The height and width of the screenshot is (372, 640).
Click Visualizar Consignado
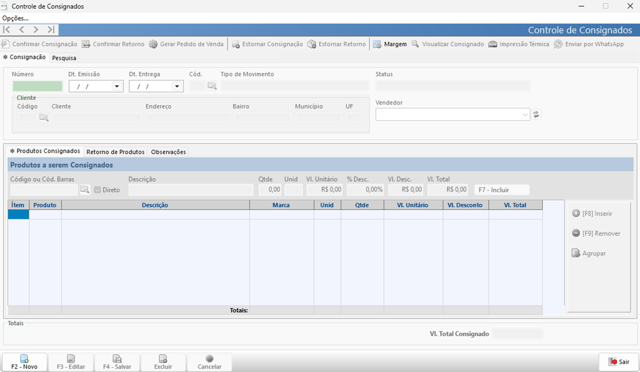pyautogui.click(x=448, y=44)
